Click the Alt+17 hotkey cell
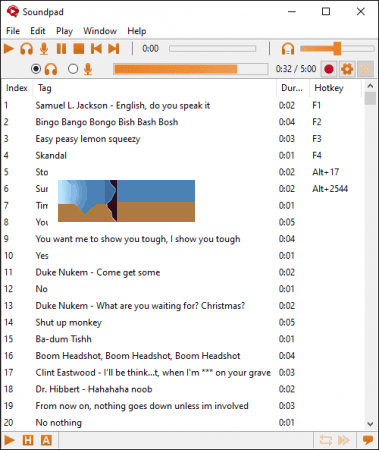379x450 pixels. (x=326, y=172)
